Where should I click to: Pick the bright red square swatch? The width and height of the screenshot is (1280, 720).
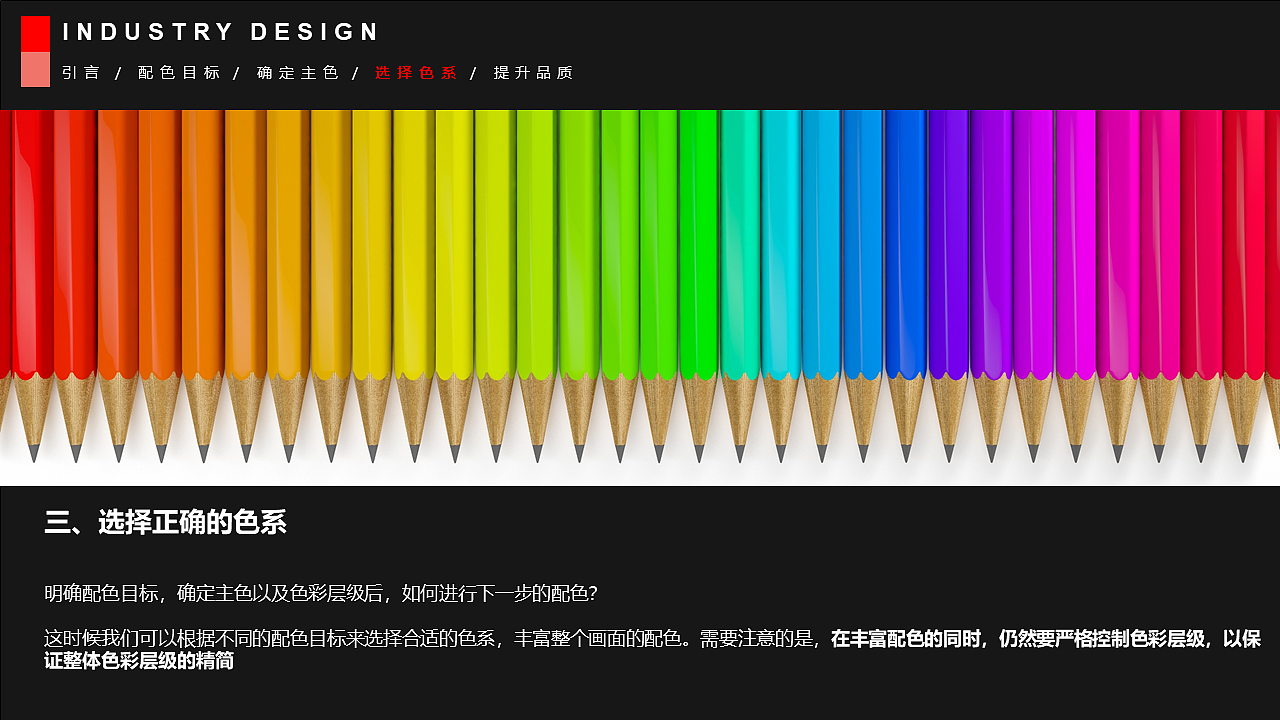(x=35, y=33)
